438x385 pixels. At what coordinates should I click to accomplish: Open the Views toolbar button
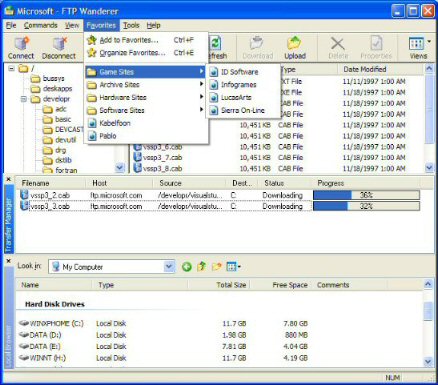(x=419, y=47)
